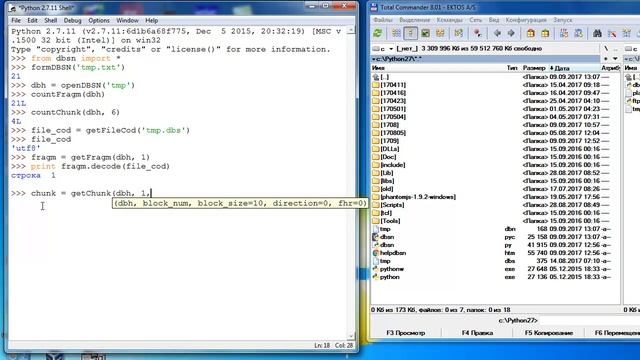Viewport: 640px width, 360px height.
Task: Select the [..] parent folder row
Action: coord(495,77)
